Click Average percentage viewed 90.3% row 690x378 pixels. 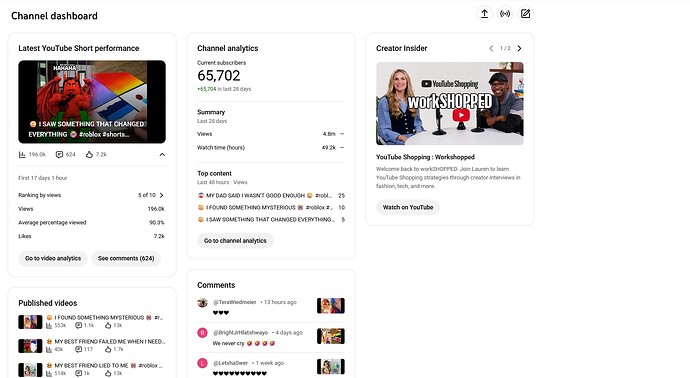click(x=92, y=223)
